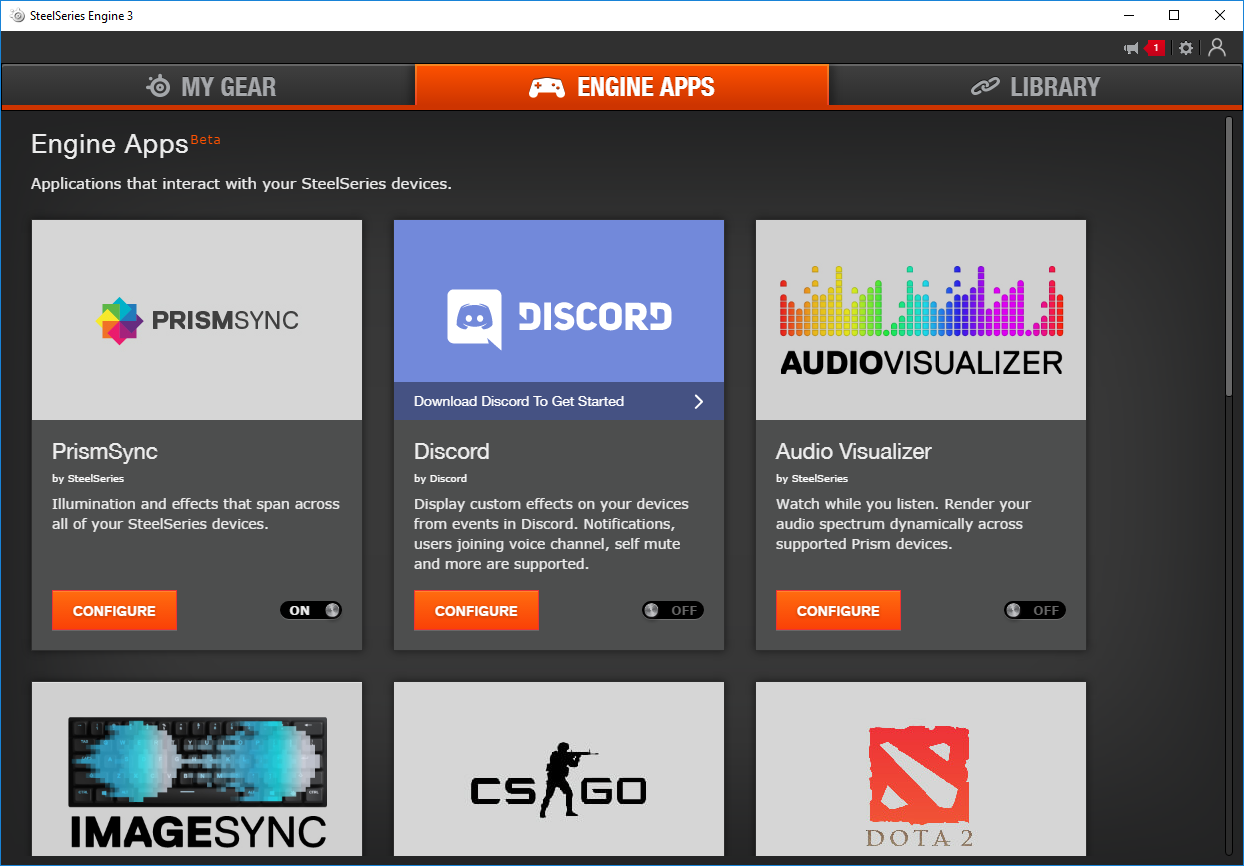Screen dimensions: 1244x866
Task: Switch to the My Gear tab
Action: click(x=208, y=87)
